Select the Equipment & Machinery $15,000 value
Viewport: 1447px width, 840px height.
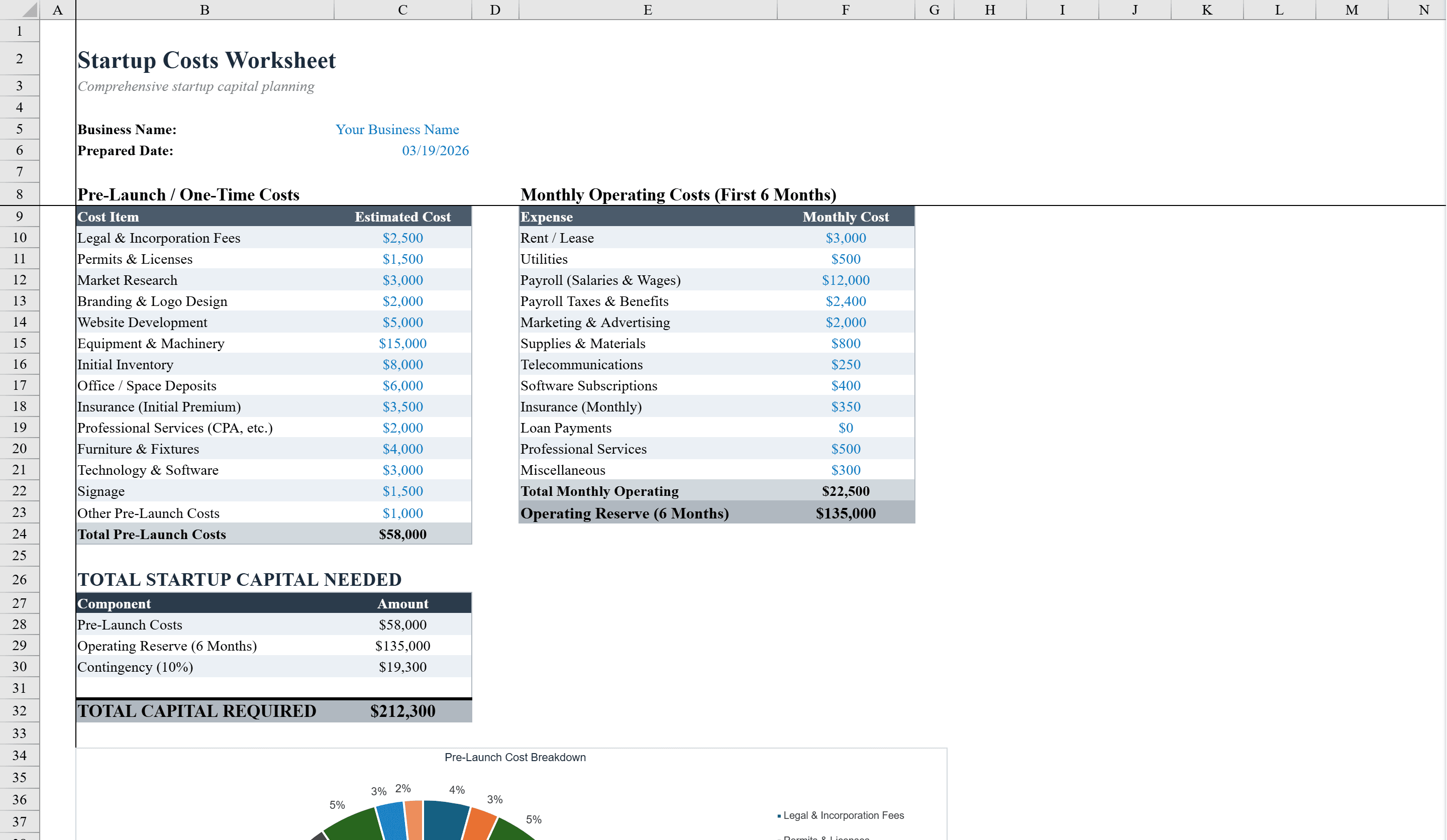tap(402, 343)
